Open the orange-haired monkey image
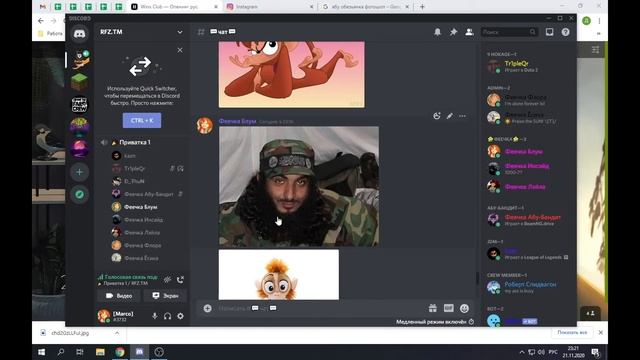Viewport: 640px width, 360px height. click(x=279, y=275)
